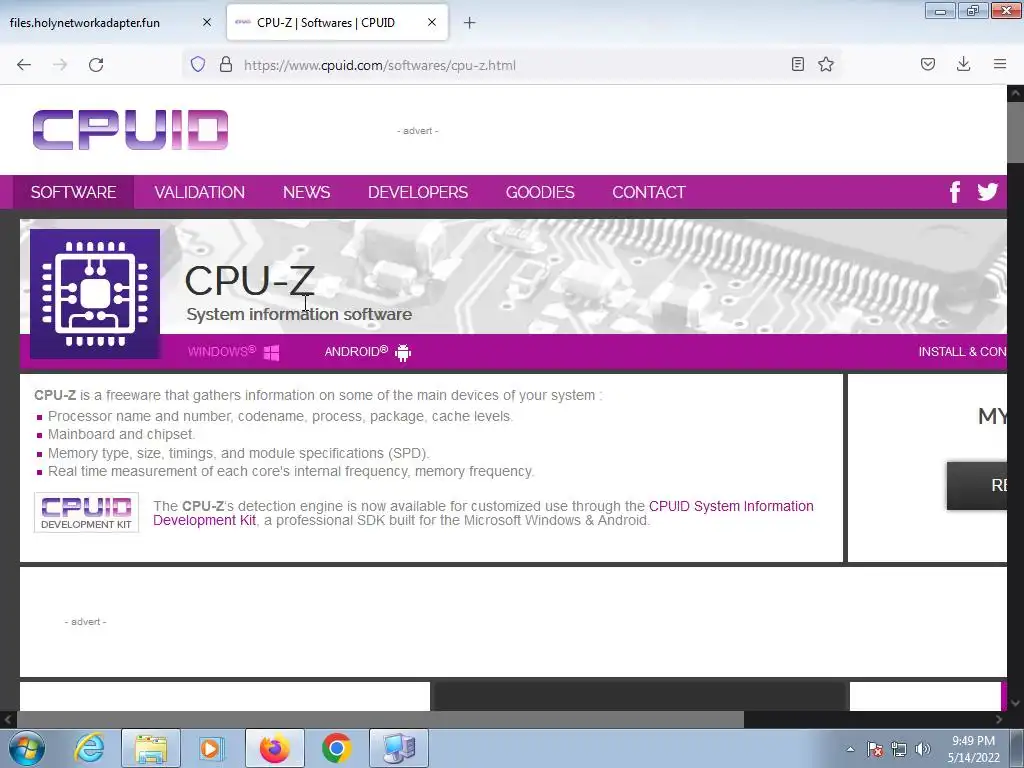The height and width of the screenshot is (768, 1024).
Task: Open the Save to Pocket icon
Action: [x=928, y=64]
